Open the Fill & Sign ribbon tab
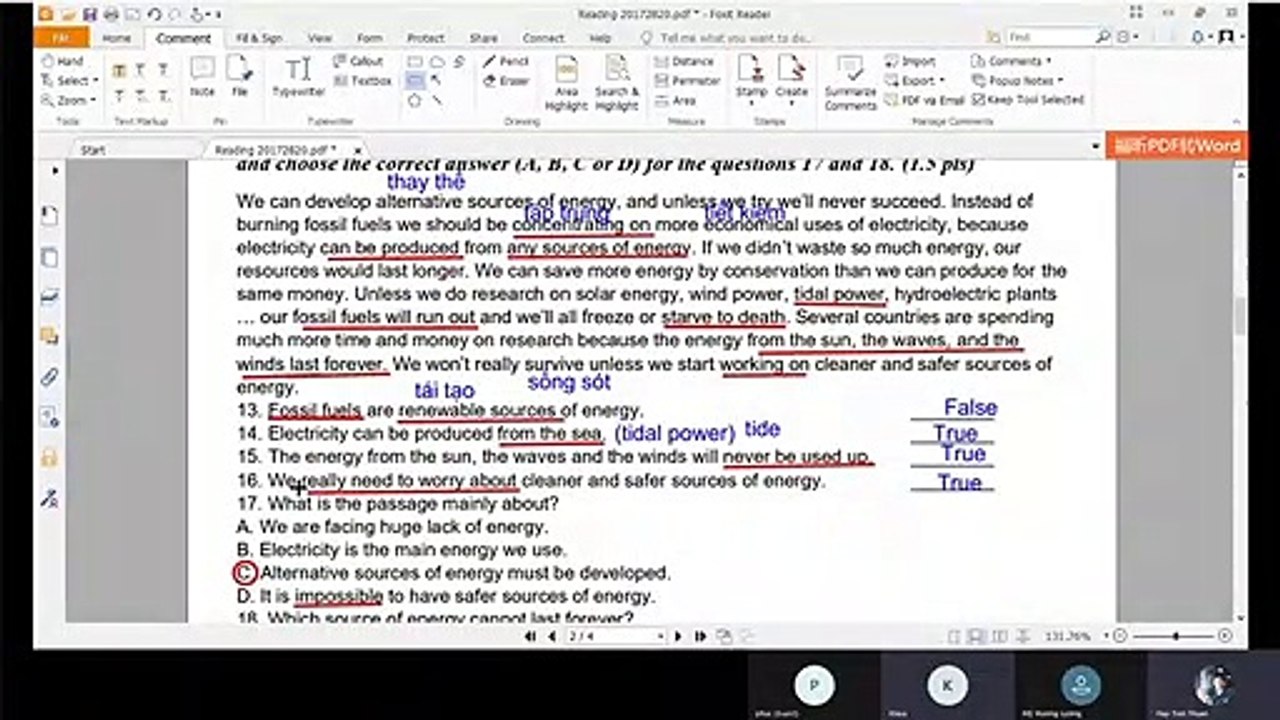This screenshot has width=1280, height=720. click(x=259, y=38)
